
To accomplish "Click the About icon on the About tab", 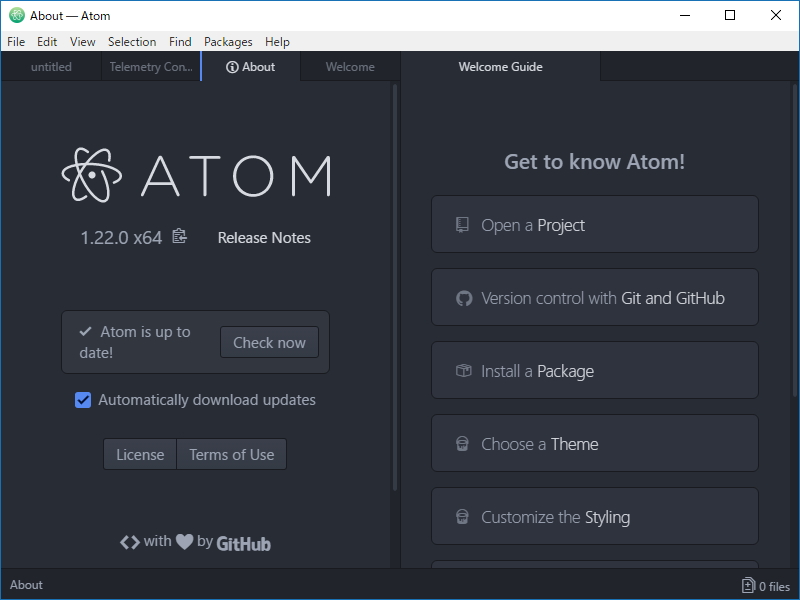I will [x=230, y=67].
